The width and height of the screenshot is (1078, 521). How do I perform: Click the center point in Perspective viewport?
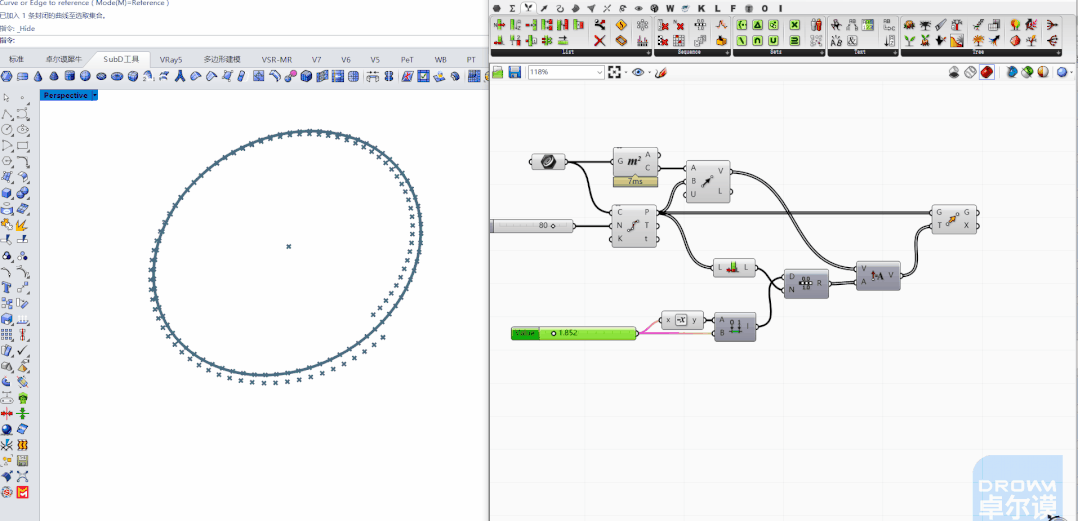[289, 246]
